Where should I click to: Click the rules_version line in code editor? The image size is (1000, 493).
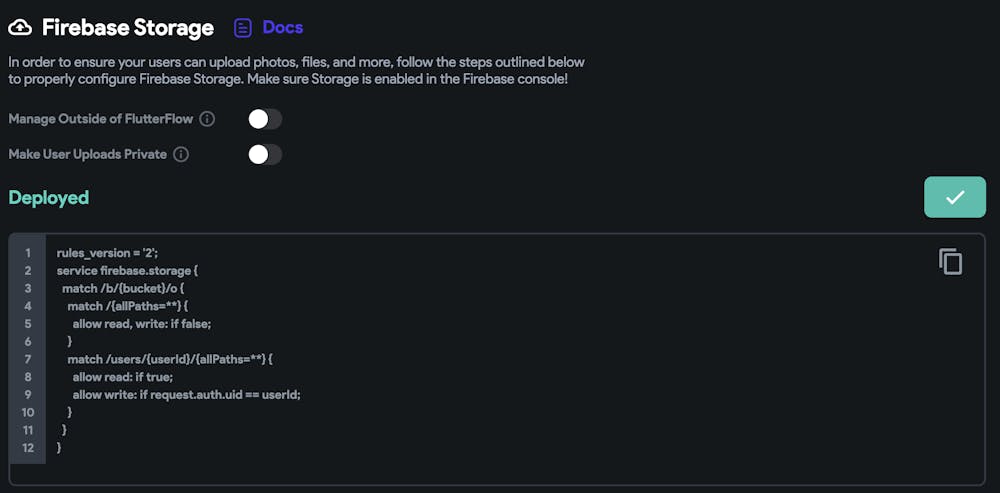tap(100, 253)
